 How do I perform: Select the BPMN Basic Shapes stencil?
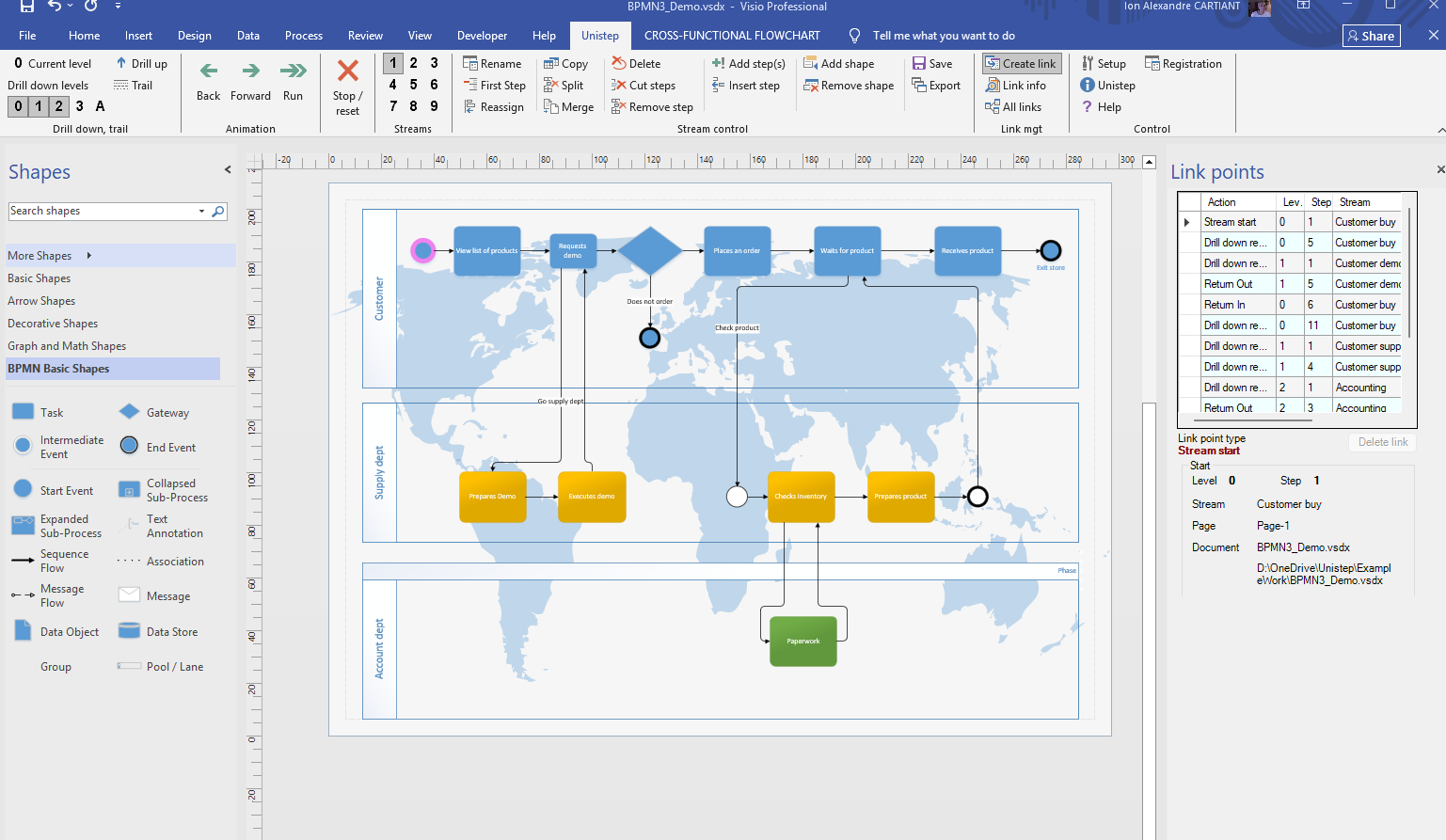58,369
